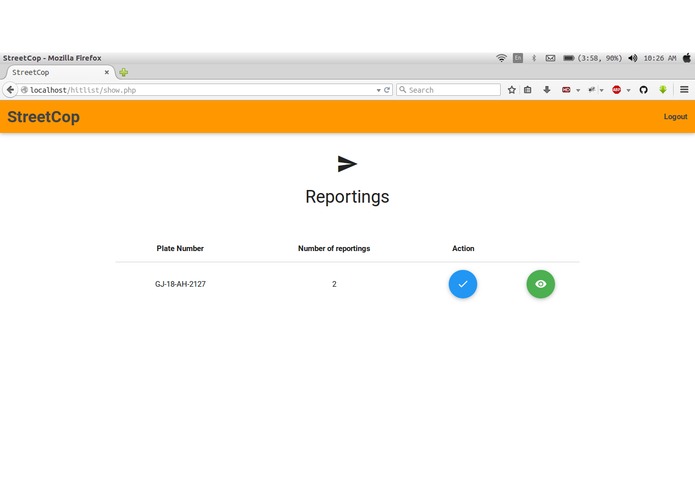This screenshot has height=494, width=695.
Task: Expand the red extension's dropdown arrow
Action: point(578,90)
